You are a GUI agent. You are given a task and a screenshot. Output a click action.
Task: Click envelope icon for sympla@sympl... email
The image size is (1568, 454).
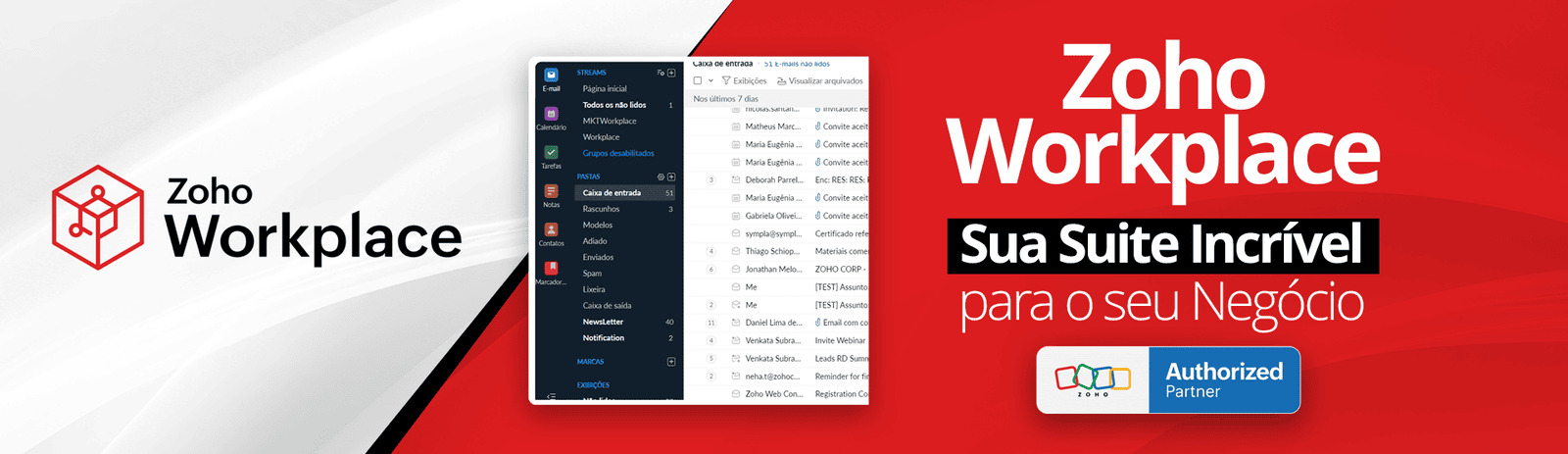click(x=736, y=233)
